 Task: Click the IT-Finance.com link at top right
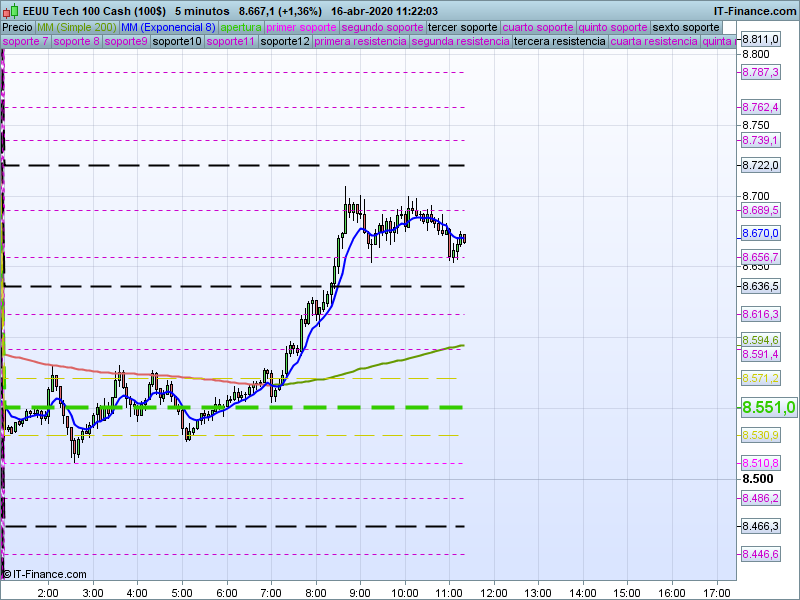click(755, 11)
